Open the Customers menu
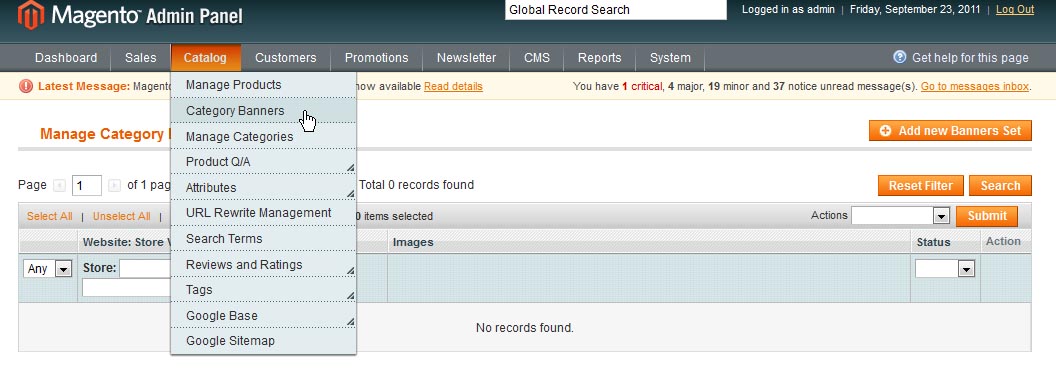This screenshot has width=1056, height=369. click(286, 58)
